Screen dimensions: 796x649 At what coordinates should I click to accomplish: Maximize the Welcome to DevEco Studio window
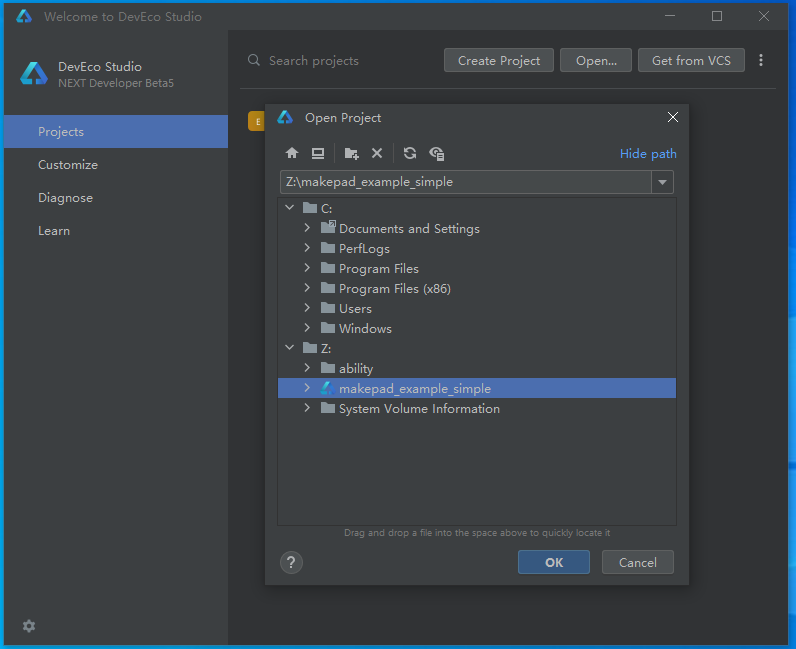coord(717,16)
